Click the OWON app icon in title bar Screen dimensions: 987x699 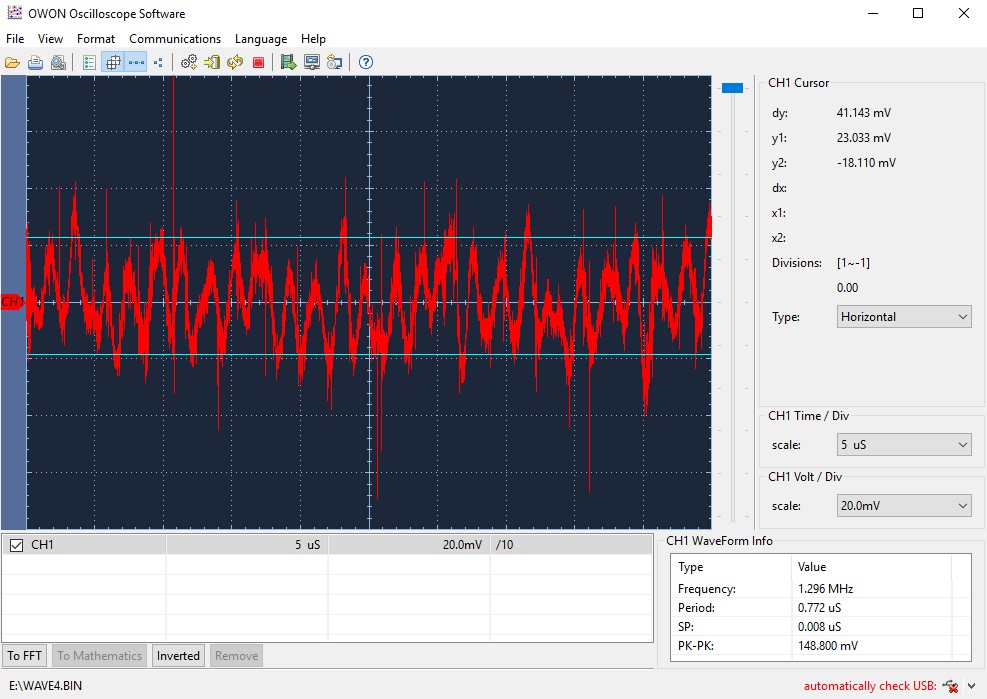14,13
